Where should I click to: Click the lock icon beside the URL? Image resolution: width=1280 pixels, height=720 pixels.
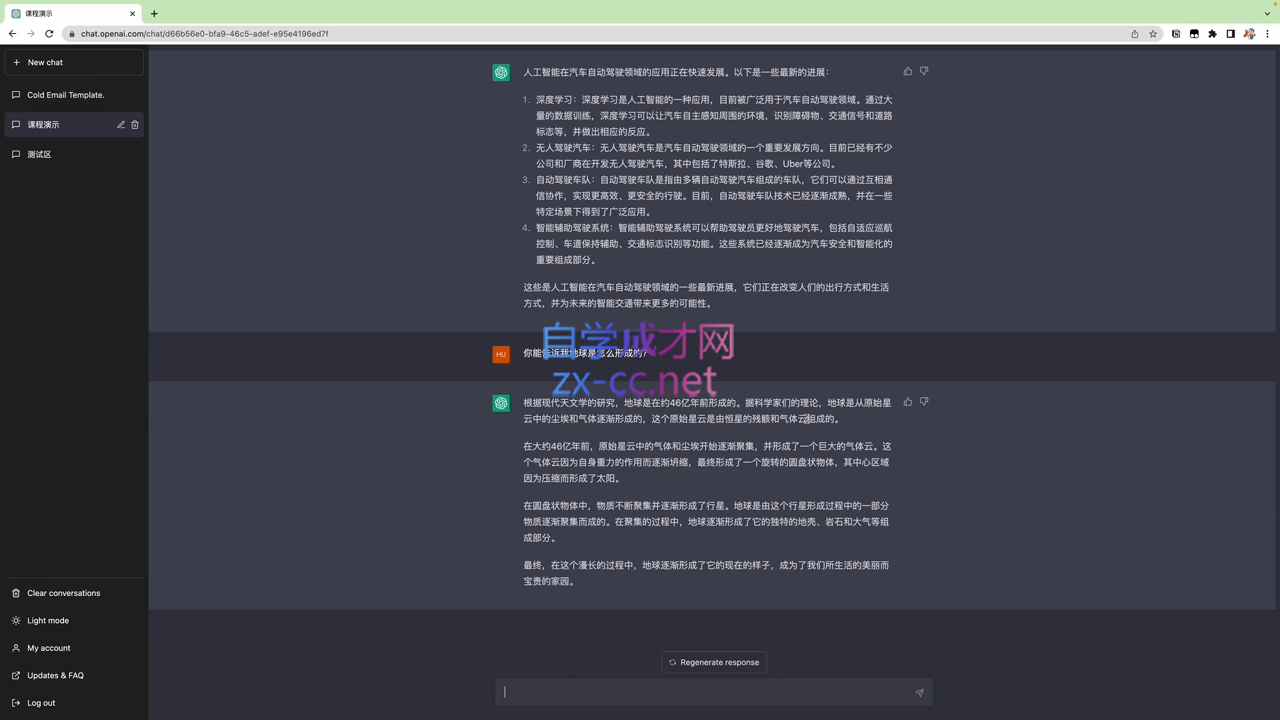coord(72,34)
